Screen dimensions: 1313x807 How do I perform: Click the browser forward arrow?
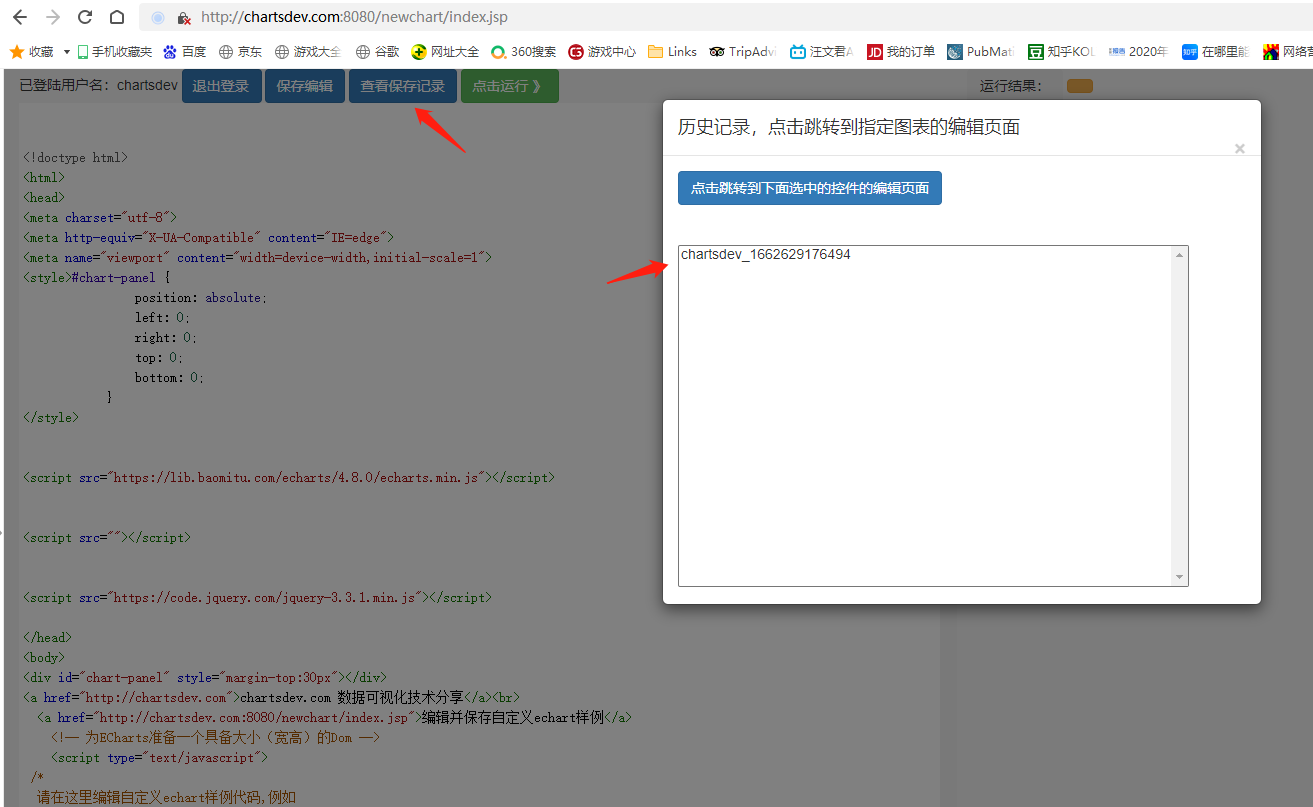click(x=53, y=17)
